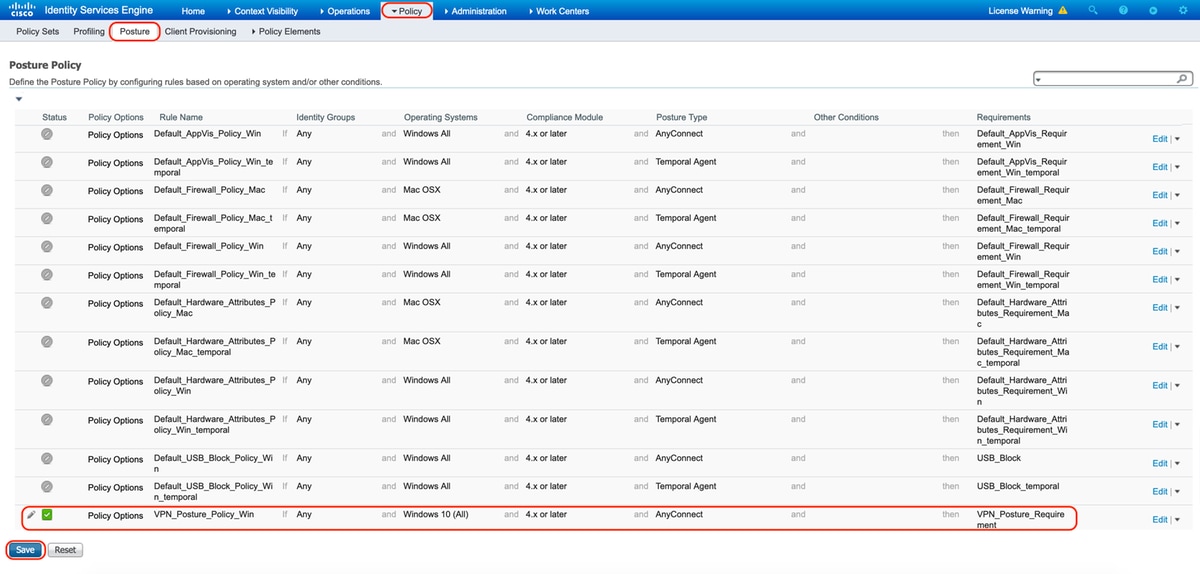Click Policy Options for Default_USB_Block_Policy_Win
The image size is (1200, 574).
[115, 460]
